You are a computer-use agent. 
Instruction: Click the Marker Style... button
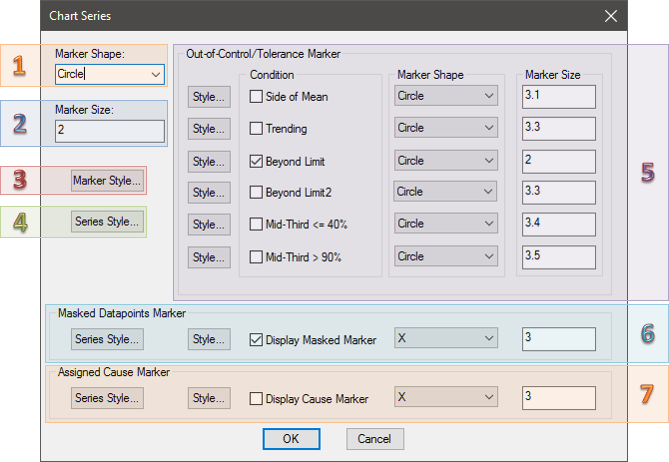tap(107, 181)
